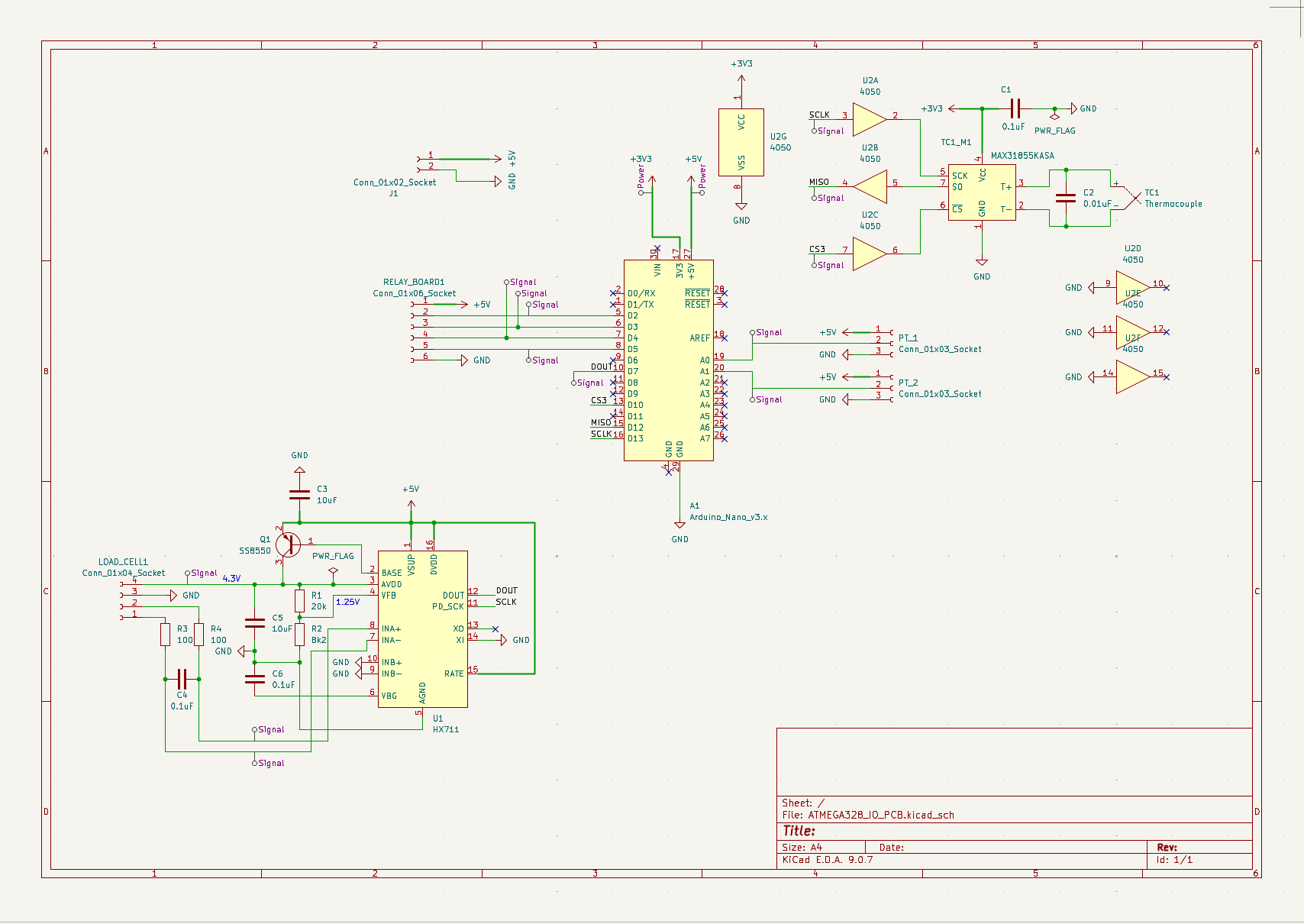Click the RELAY_BOARD1 reference label

(x=414, y=282)
